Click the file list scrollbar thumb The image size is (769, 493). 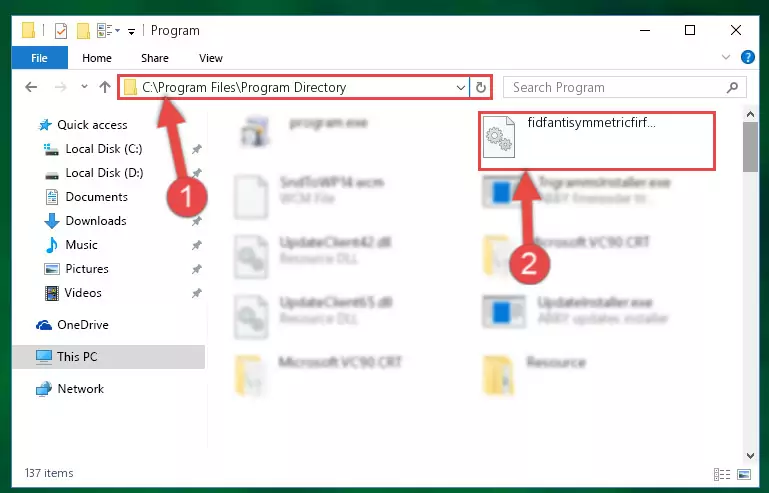coord(750,147)
